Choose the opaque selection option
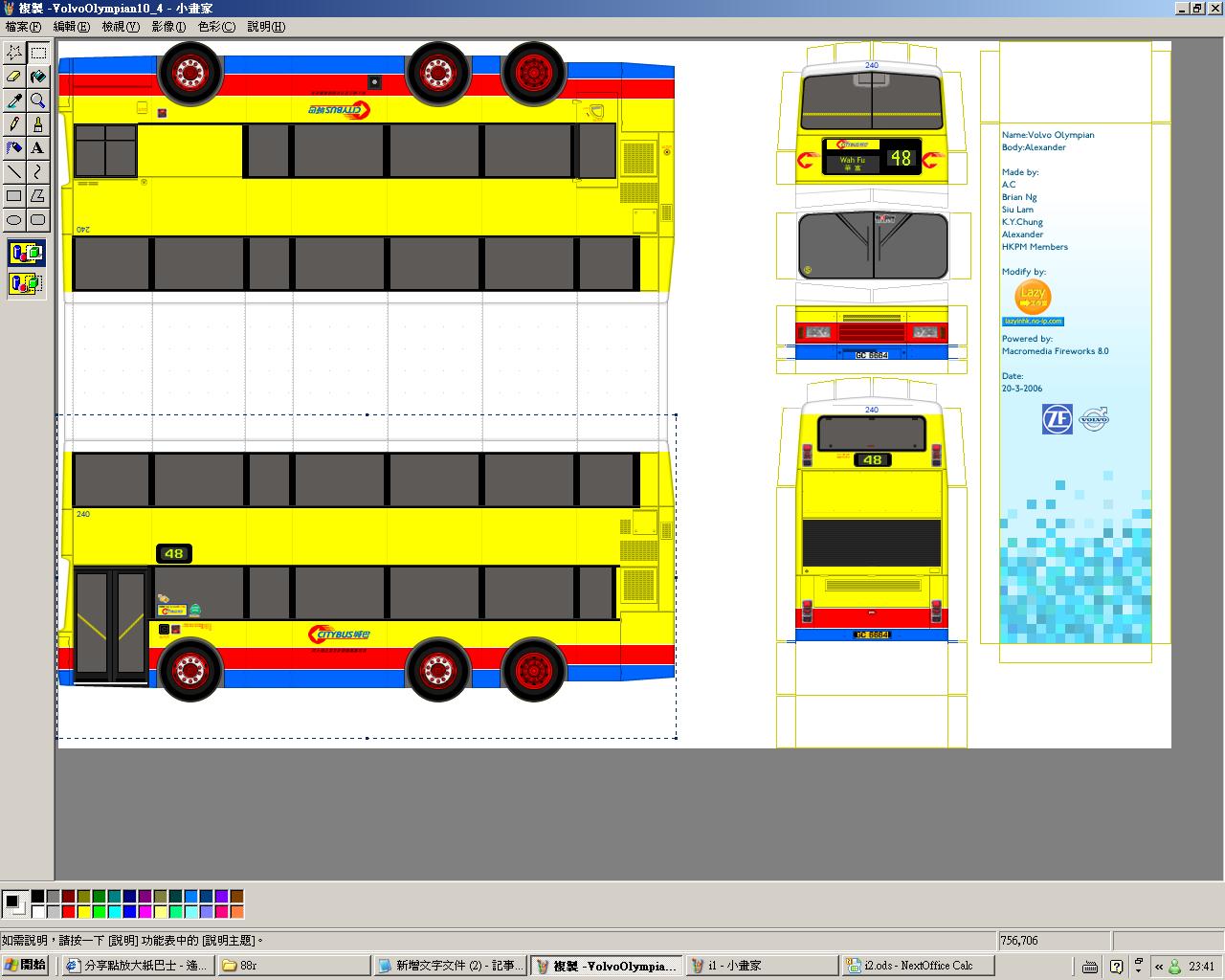 (27, 254)
